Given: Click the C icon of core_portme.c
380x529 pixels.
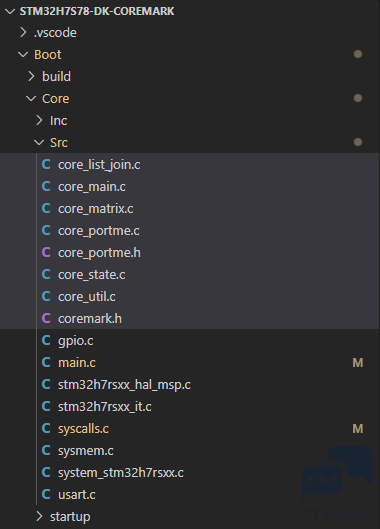Looking at the screenshot, I should coord(46,230).
